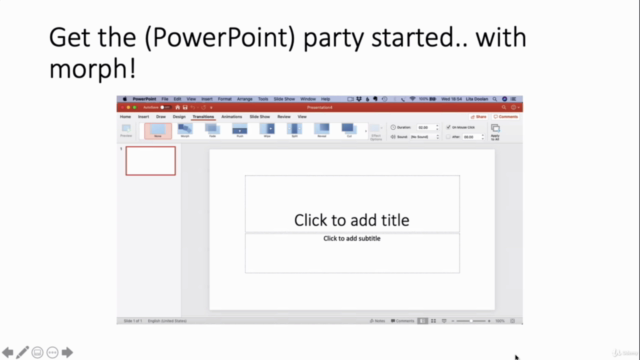Uncheck the On Mouse Click checkbox
This screenshot has width=640, height=360.
coord(448,127)
